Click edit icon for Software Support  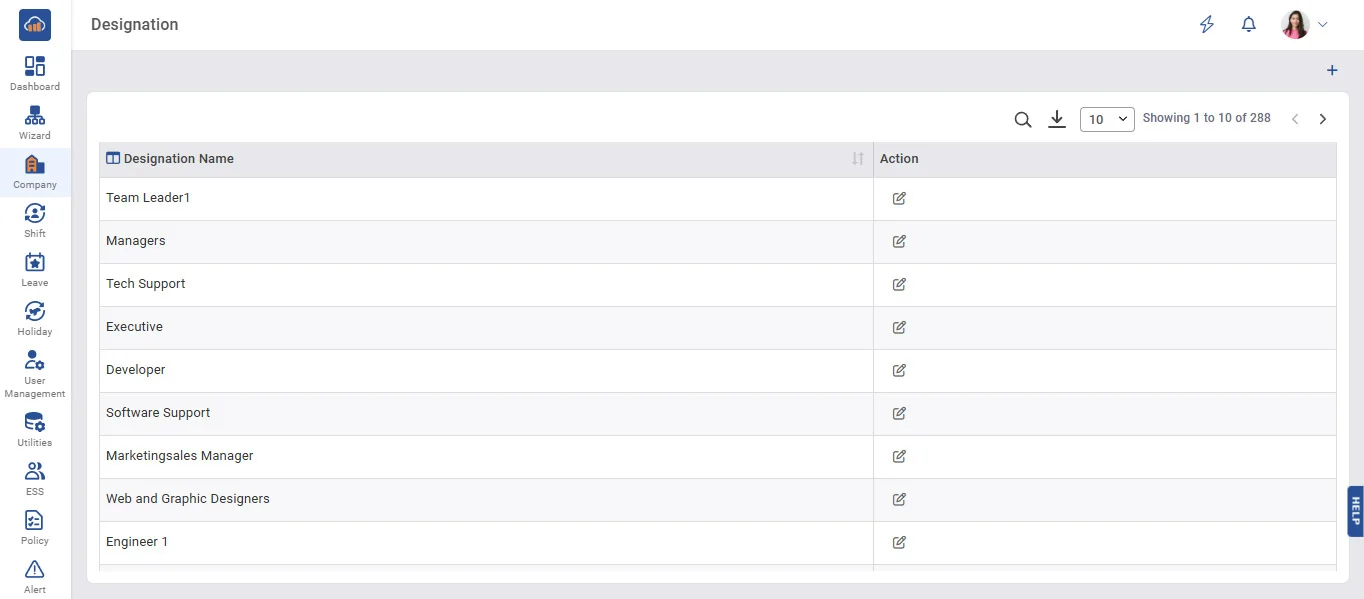(899, 414)
